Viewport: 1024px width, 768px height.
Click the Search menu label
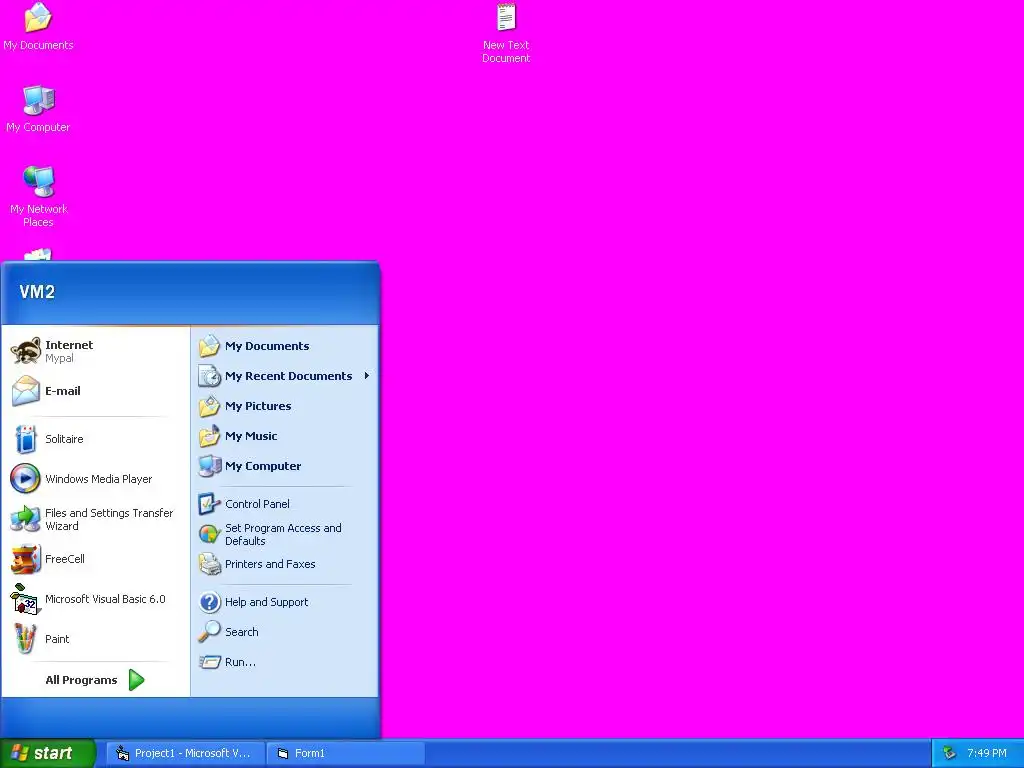tap(242, 632)
